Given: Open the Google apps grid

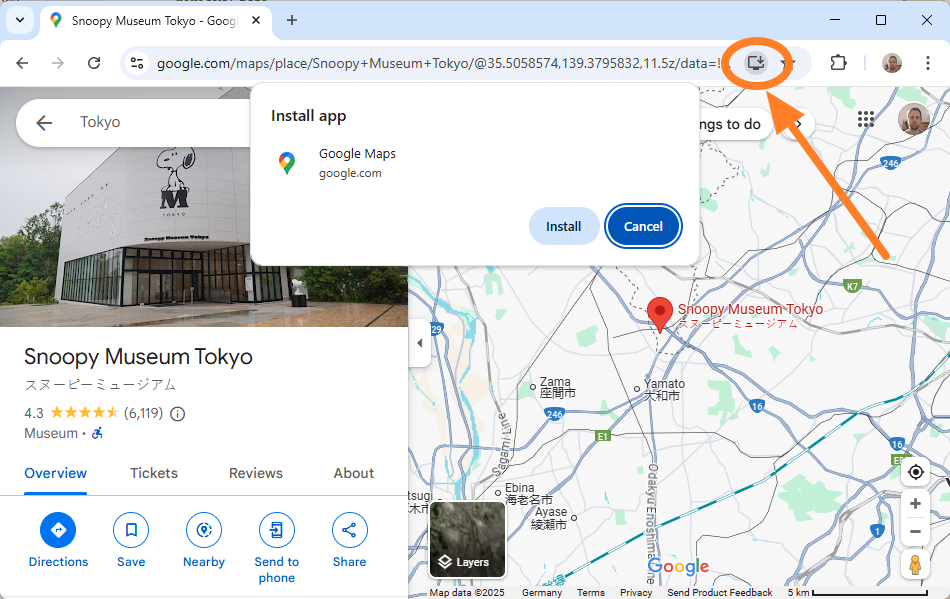Looking at the screenshot, I should point(866,119).
